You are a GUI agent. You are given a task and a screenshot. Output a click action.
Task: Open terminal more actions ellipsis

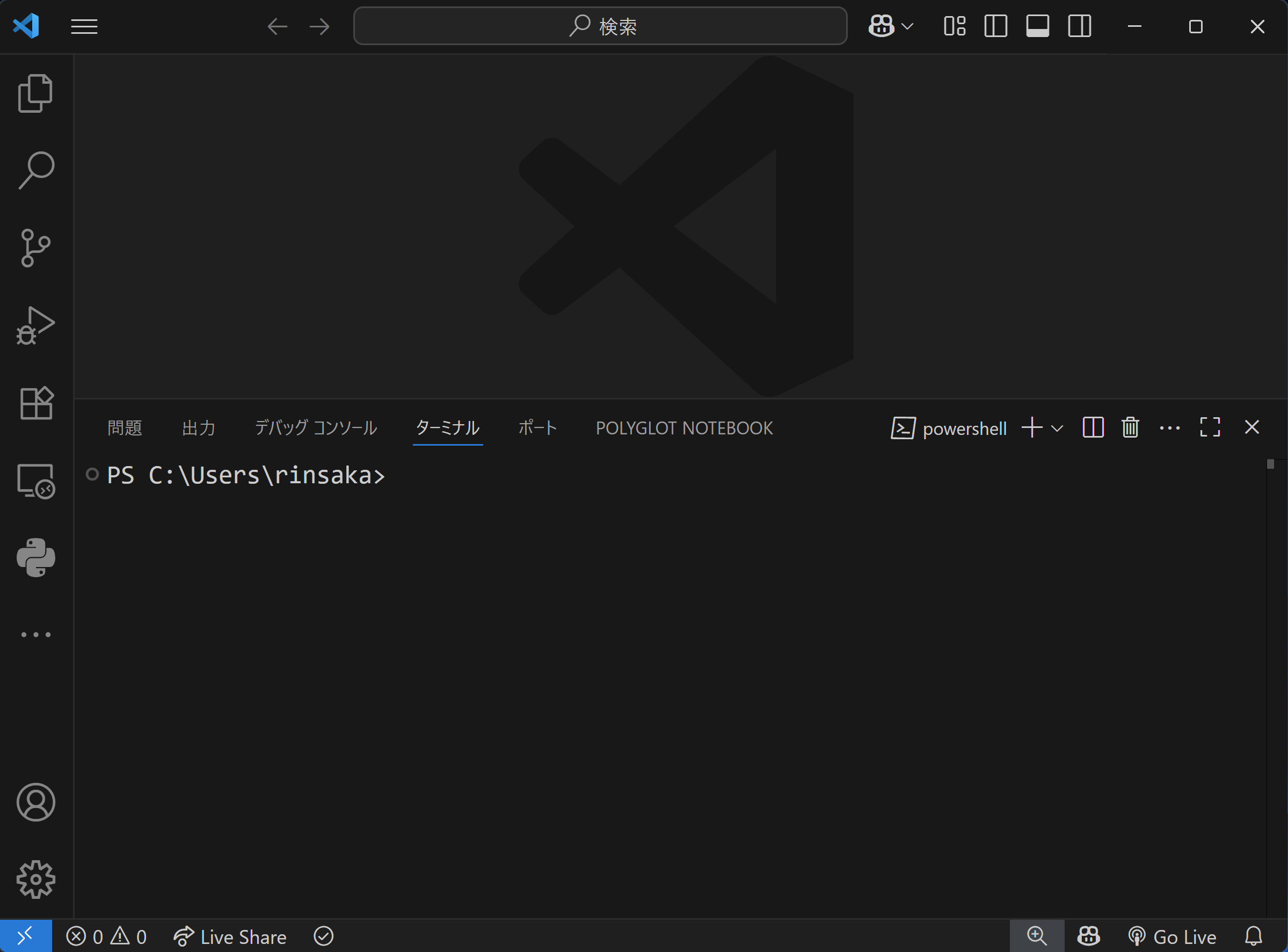tap(1169, 427)
